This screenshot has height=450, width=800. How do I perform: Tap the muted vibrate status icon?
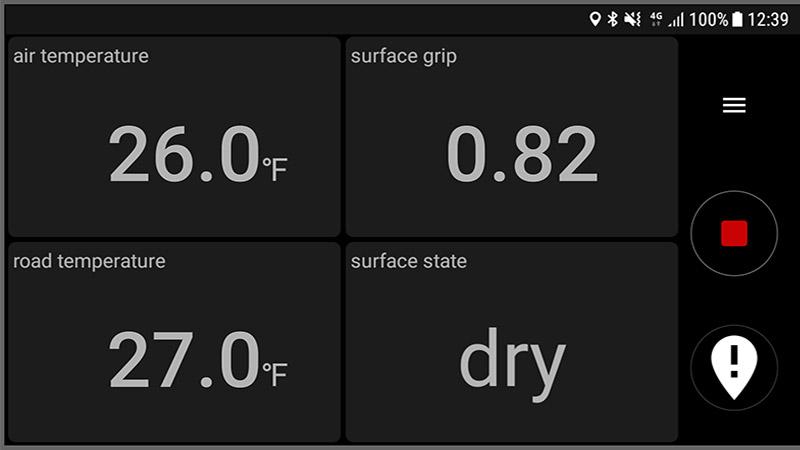coord(633,19)
